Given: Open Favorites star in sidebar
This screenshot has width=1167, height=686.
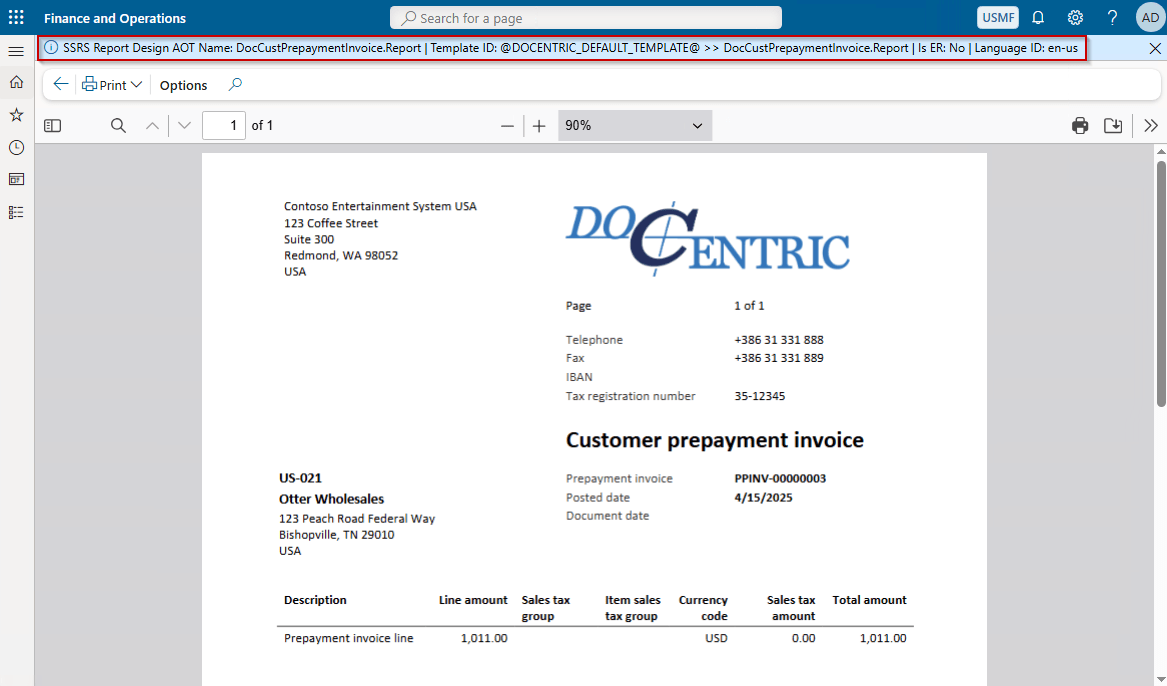Looking at the screenshot, I should click(16, 115).
